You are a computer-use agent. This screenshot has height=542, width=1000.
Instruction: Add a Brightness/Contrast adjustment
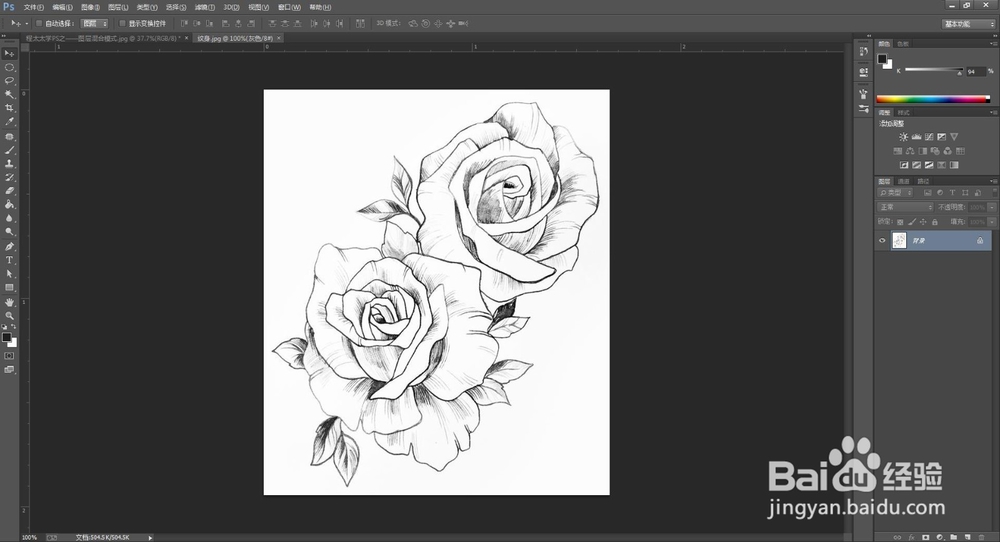click(x=903, y=136)
